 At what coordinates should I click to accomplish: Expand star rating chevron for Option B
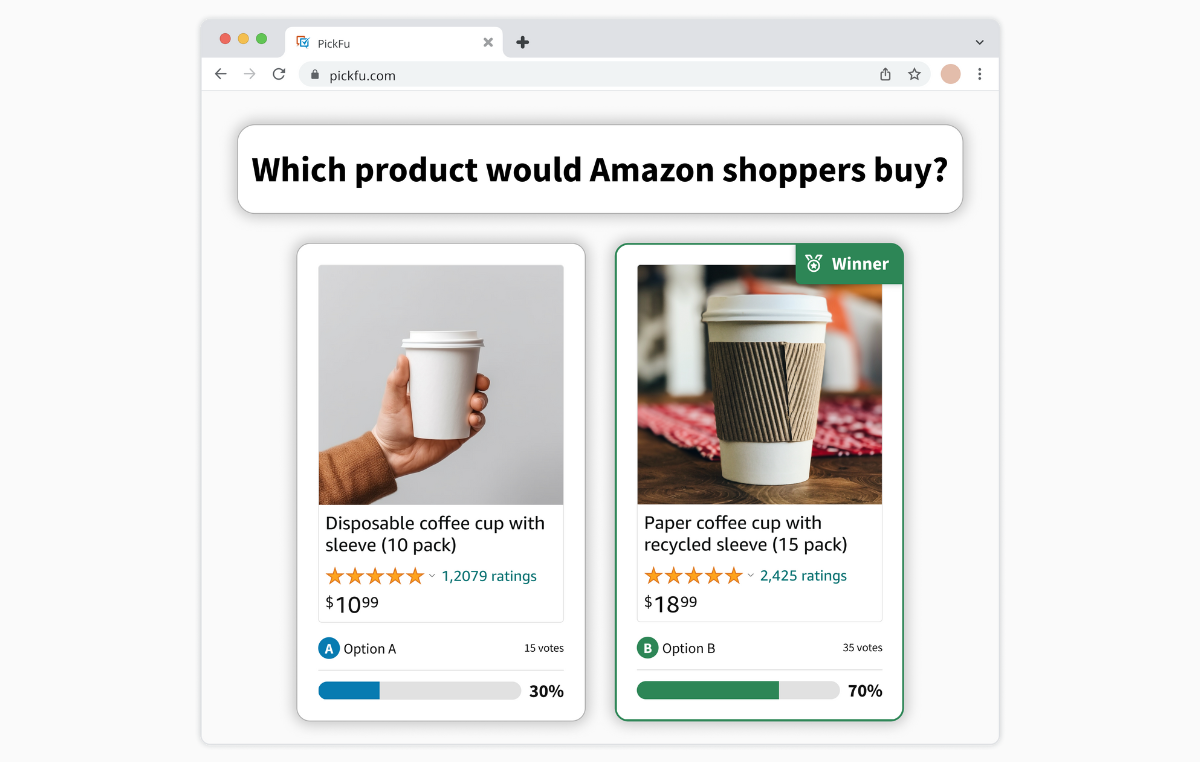751,576
